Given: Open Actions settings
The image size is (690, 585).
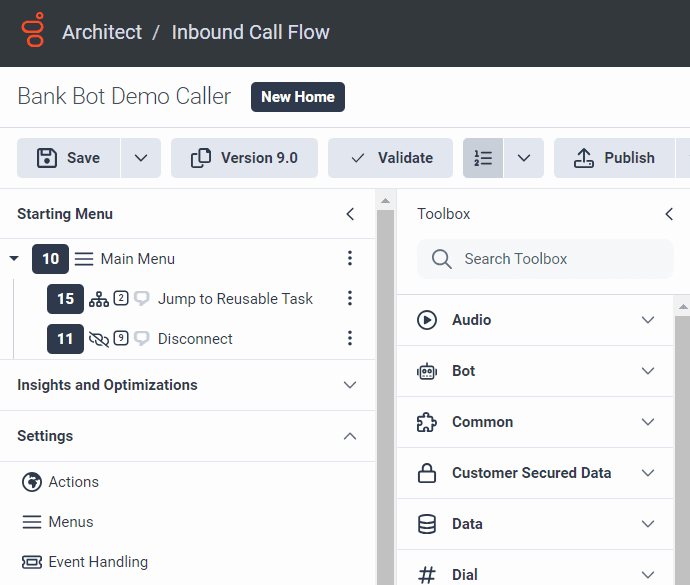Looking at the screenshot, I should 73,482.
